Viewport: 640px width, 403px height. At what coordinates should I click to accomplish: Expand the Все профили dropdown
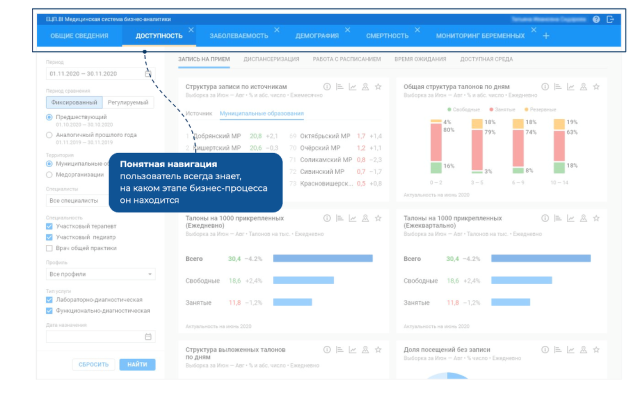100,274
